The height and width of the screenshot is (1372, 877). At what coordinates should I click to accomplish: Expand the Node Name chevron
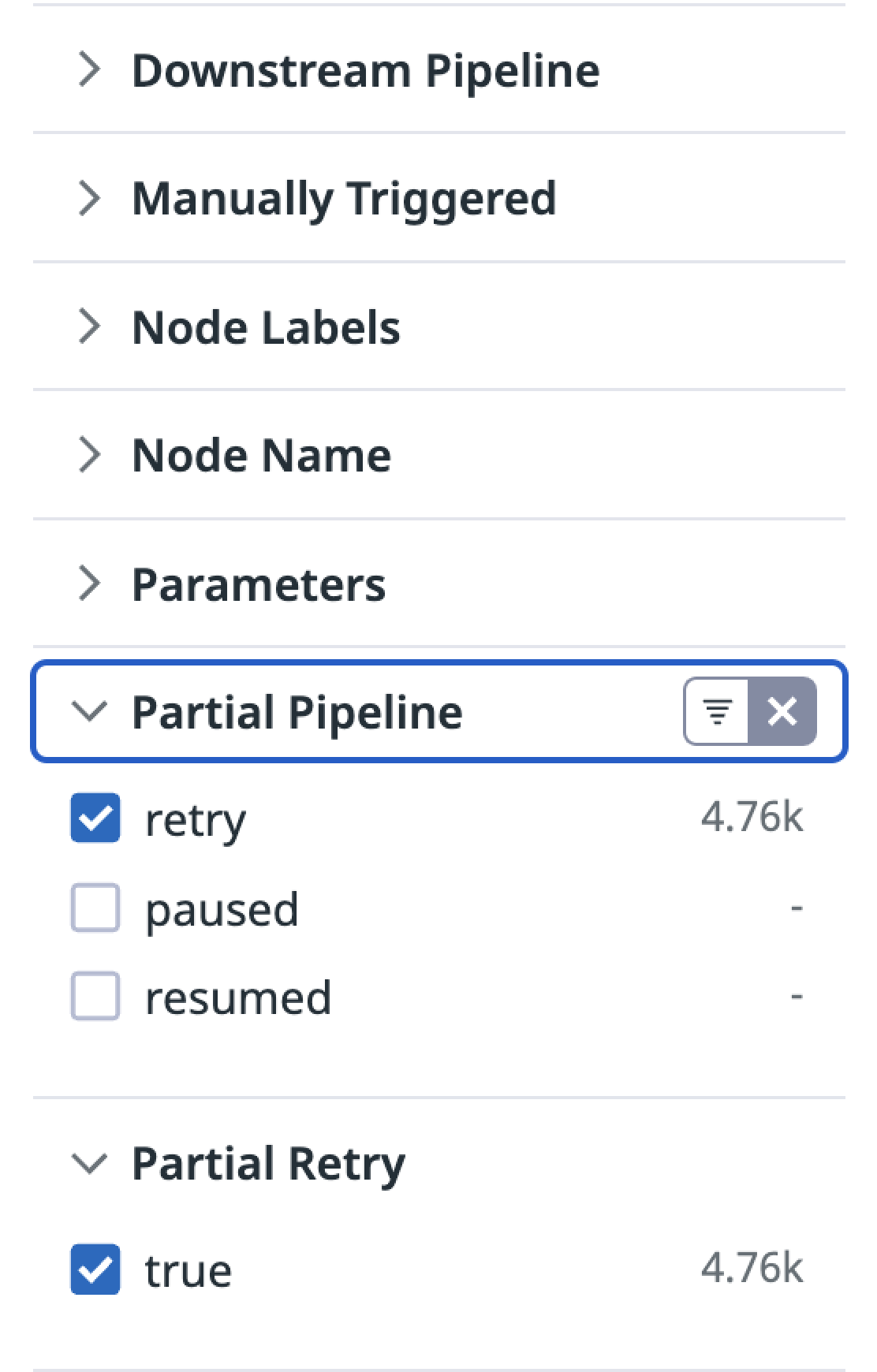(90, 455)
